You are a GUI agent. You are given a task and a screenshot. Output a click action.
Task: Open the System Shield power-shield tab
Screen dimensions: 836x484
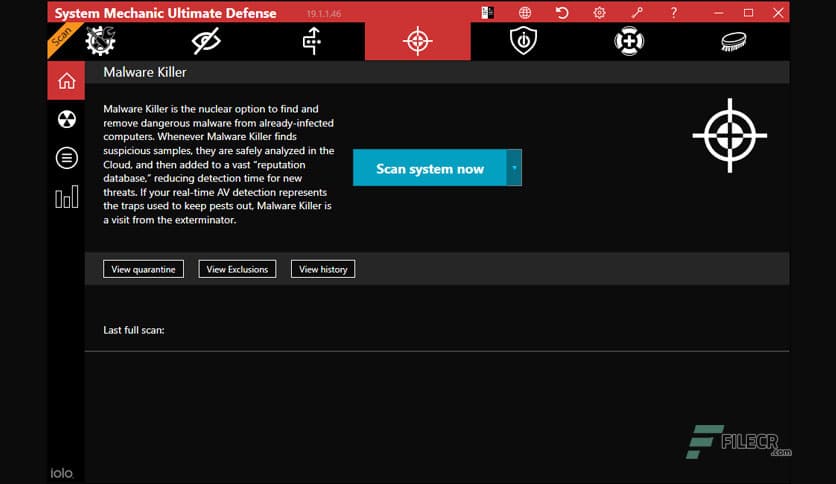[523, 41]
